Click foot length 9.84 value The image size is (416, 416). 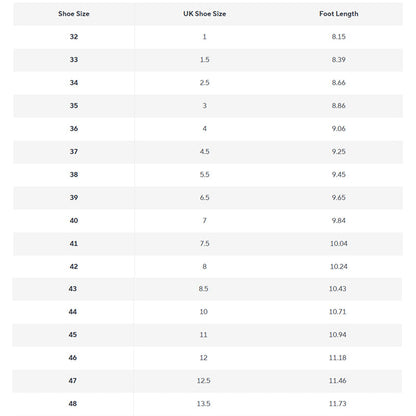coord(339,221)
